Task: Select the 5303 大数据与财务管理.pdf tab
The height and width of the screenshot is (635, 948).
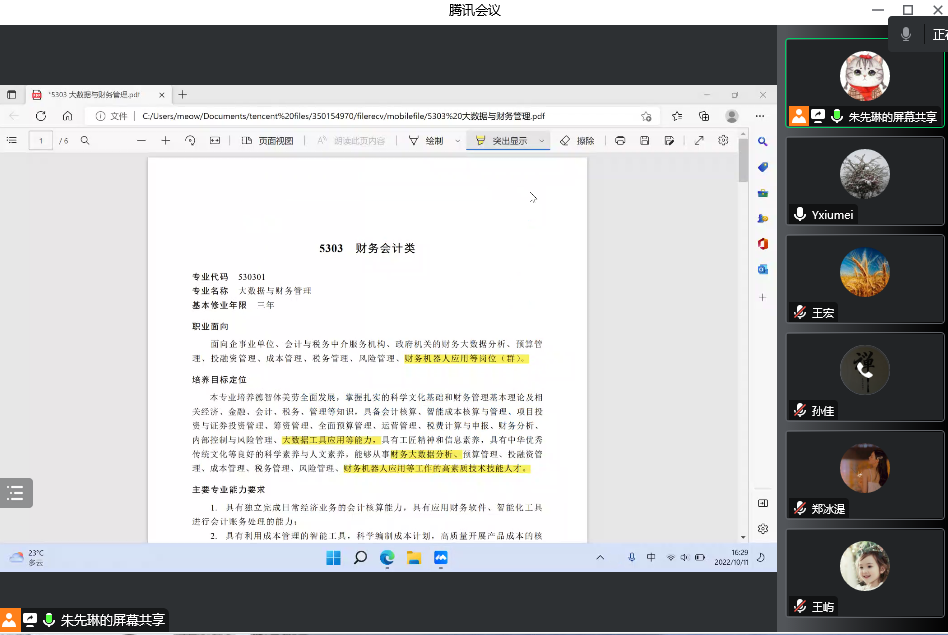Action: pyautogui.click(x=92, y=94)
